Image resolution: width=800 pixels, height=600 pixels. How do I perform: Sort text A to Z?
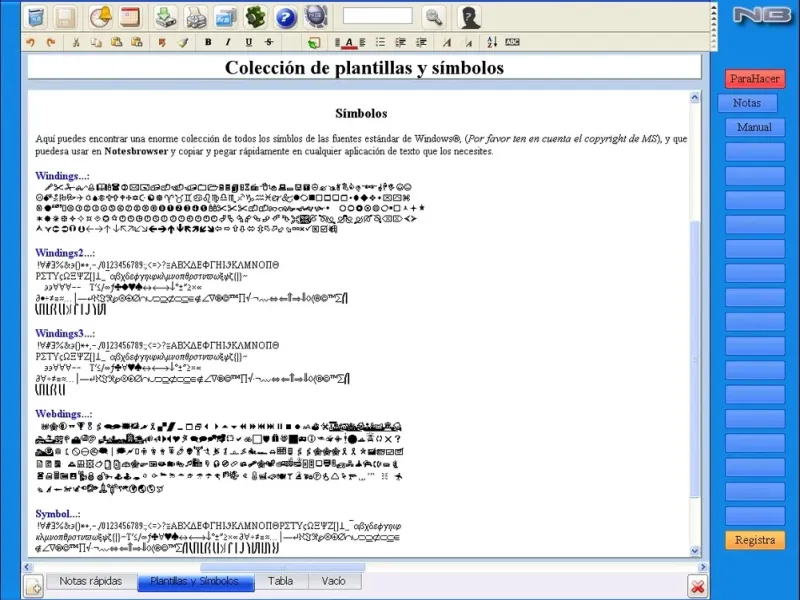pos(492,42)
